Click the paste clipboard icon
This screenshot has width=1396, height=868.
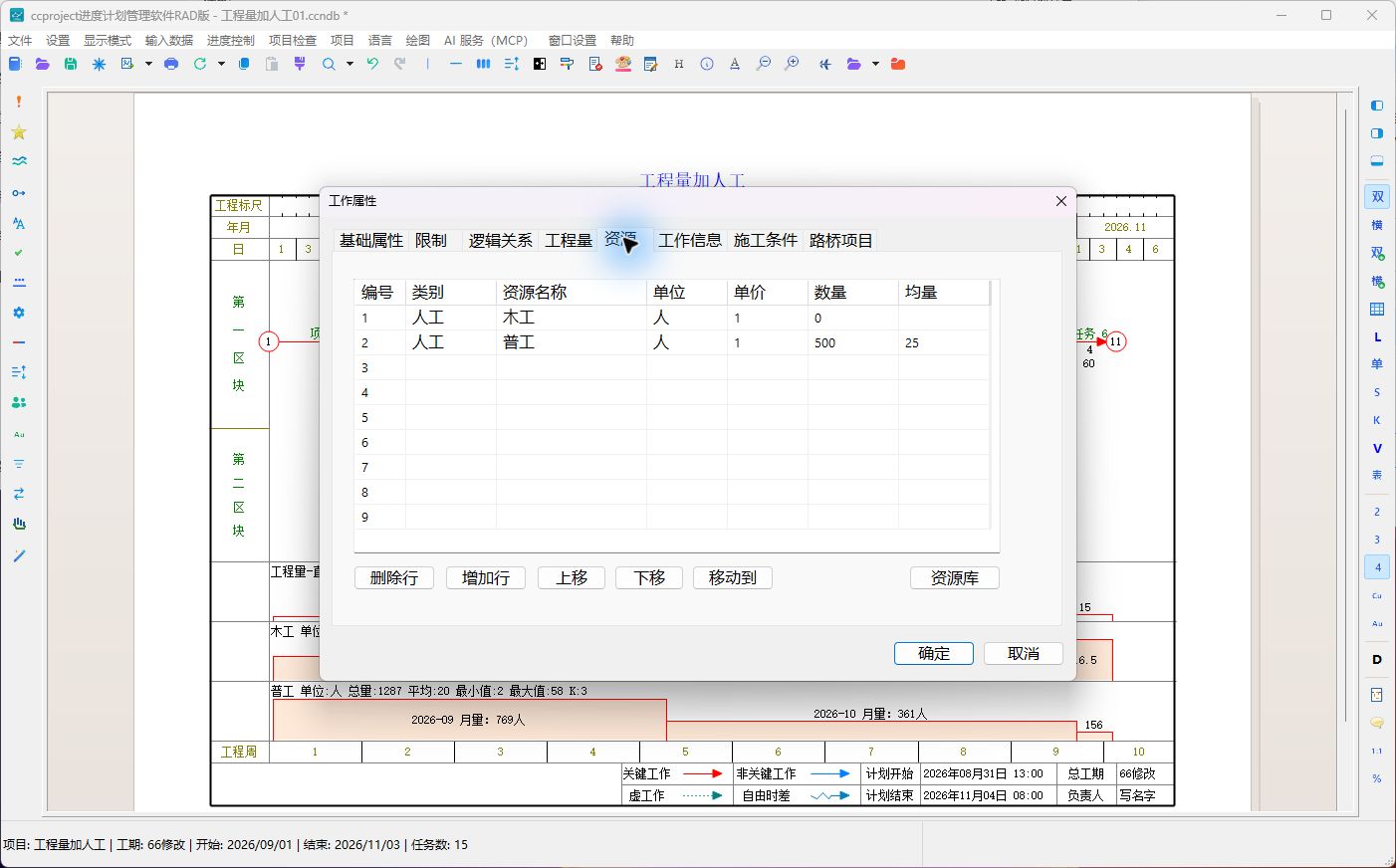click(x=272, y=64)
